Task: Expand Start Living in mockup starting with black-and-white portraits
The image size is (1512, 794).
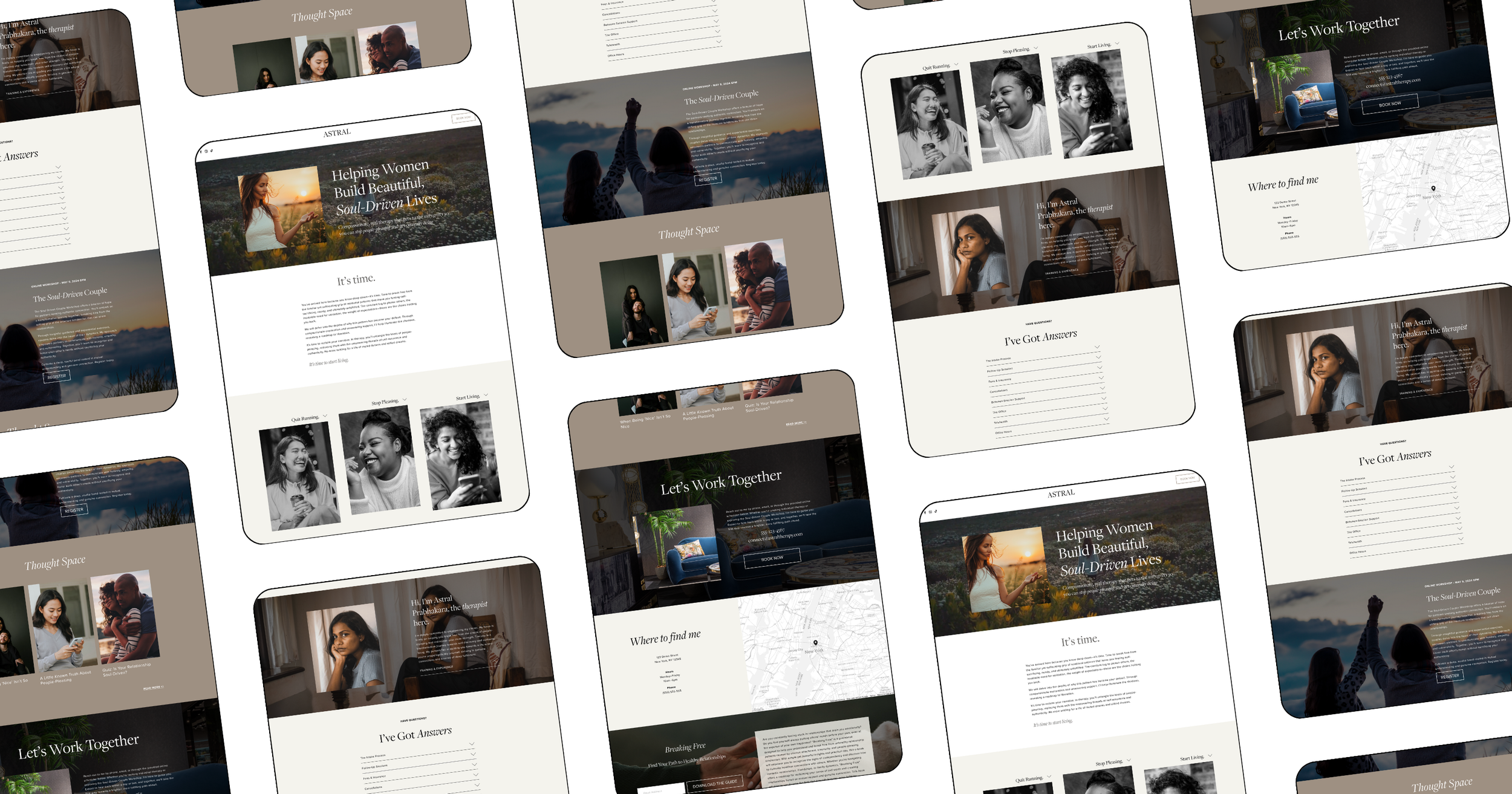Action: click(1103, 45)
